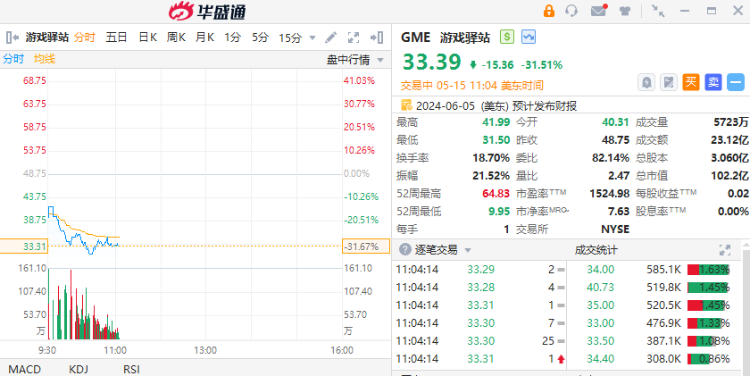Click 交易所 value NYSE
This screenshot has height=376, width=750.
pyautogui.click(x=615, y=229)
